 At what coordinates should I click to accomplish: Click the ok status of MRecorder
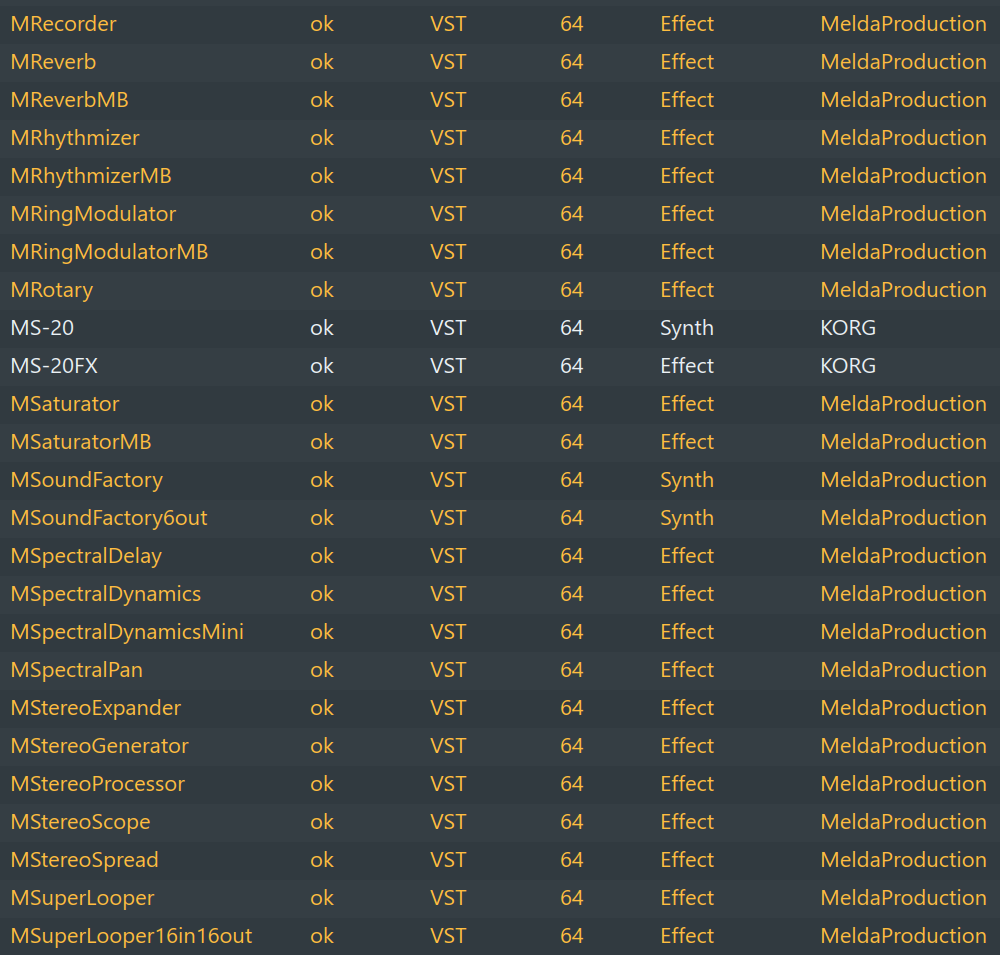tap(322, 24)
